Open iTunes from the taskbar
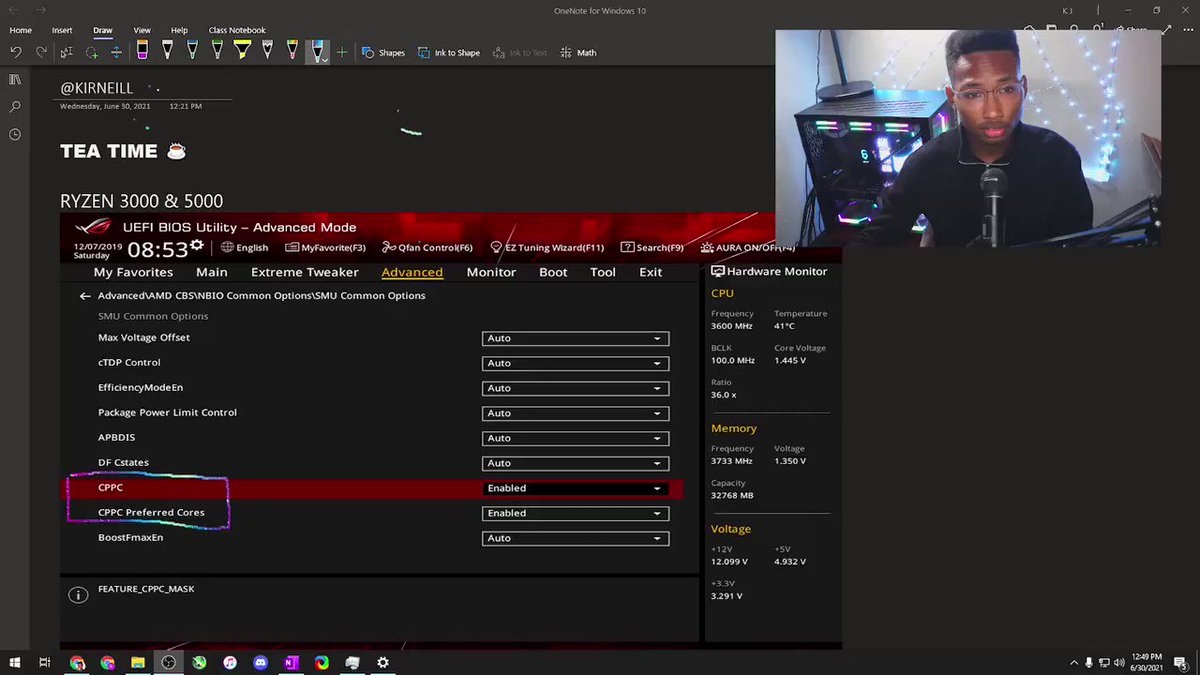 [x=230, y=662]
